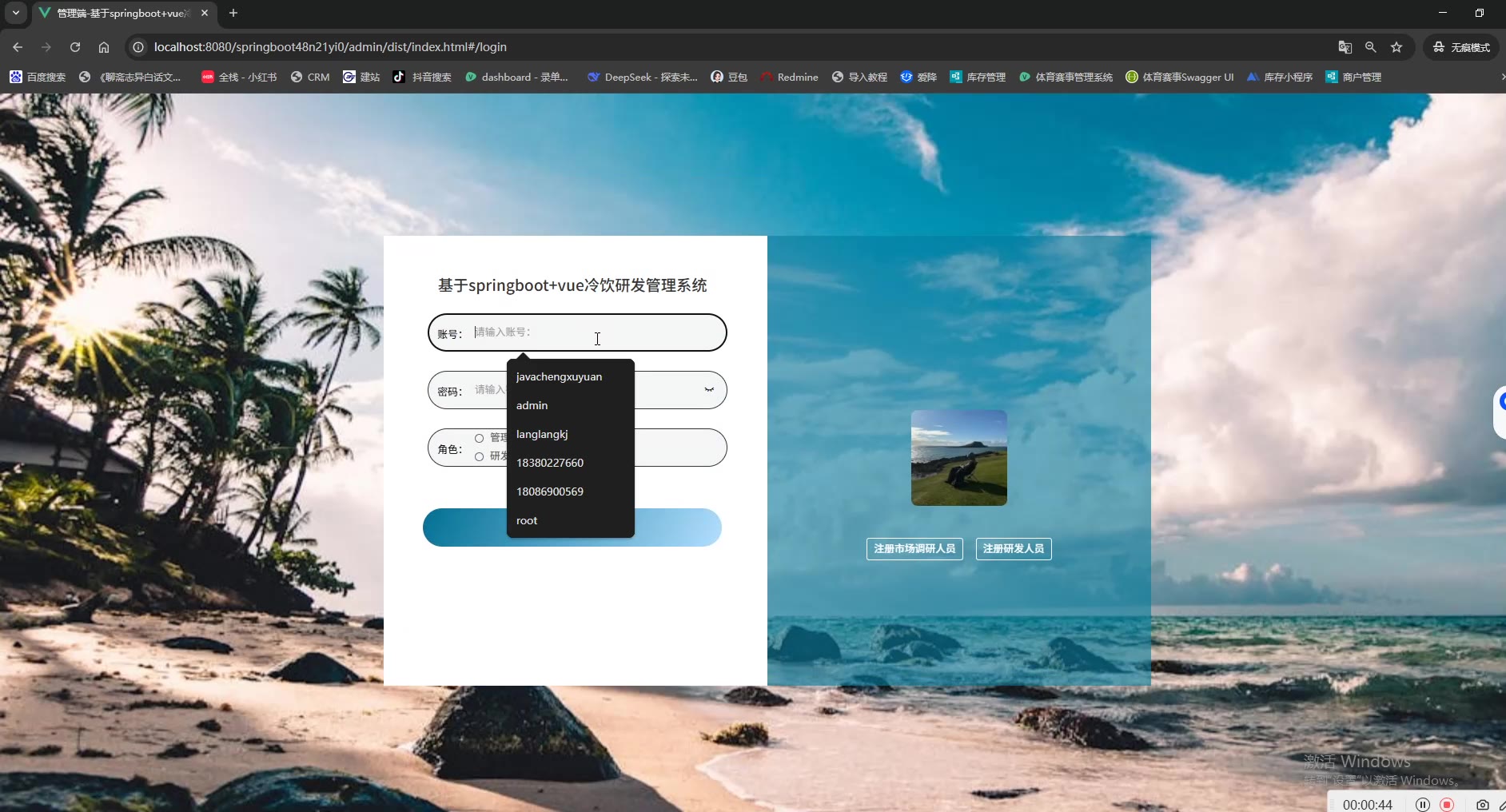The height and width of the screenshot is (812, 1506).
Task: Open the tab search dropdown arrow
Action: point(16,13)
